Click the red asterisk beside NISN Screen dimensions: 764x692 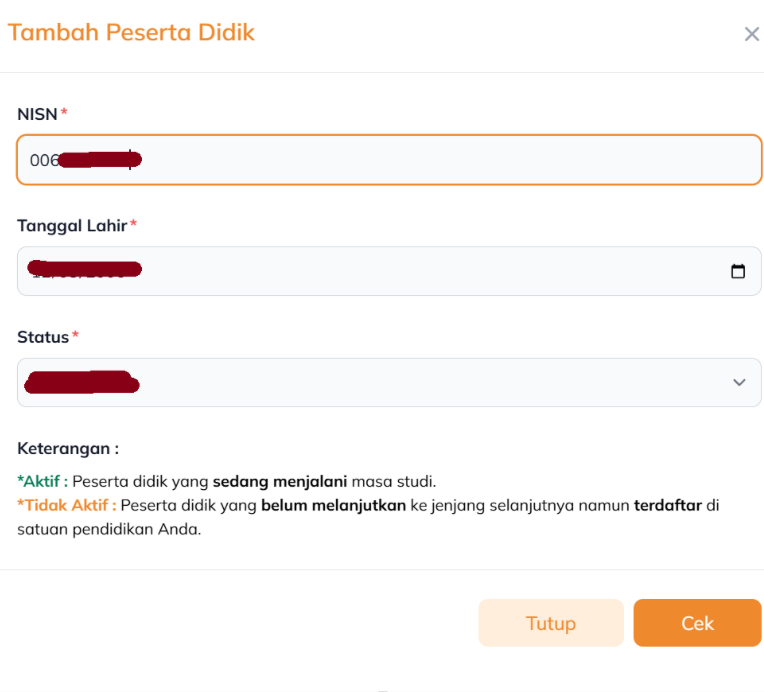64,113
